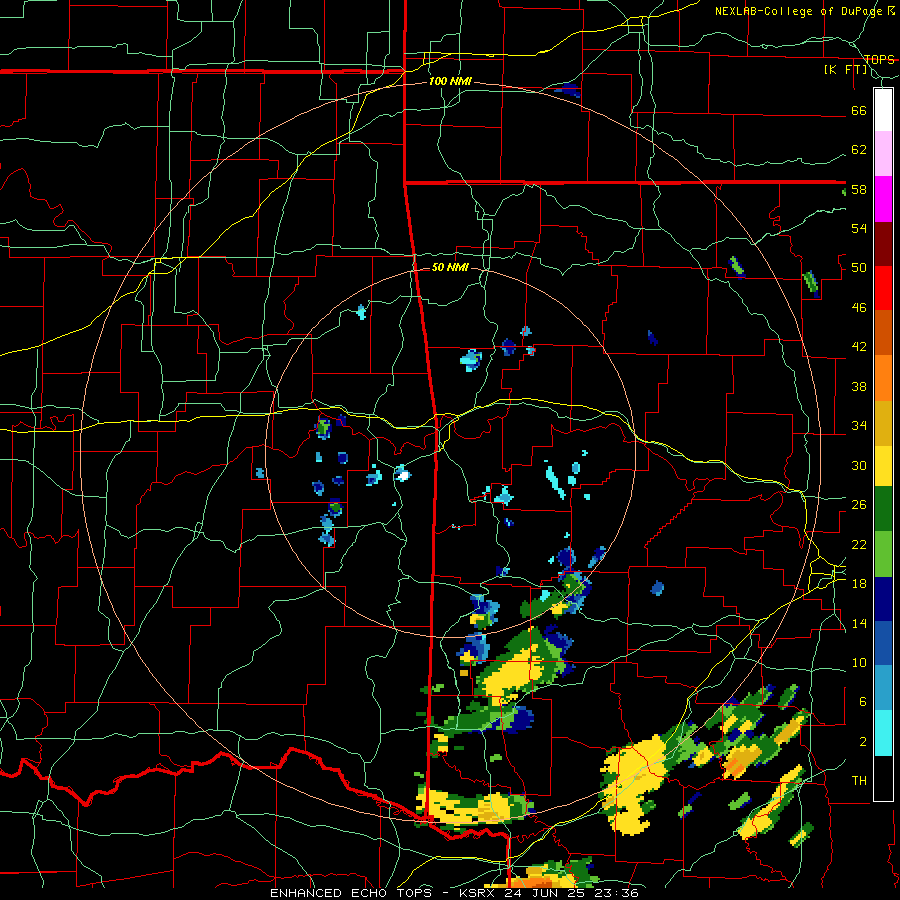Click the legend value 2
The width and height of the screenshot is (900, 900).
click(x=863, y=742)
